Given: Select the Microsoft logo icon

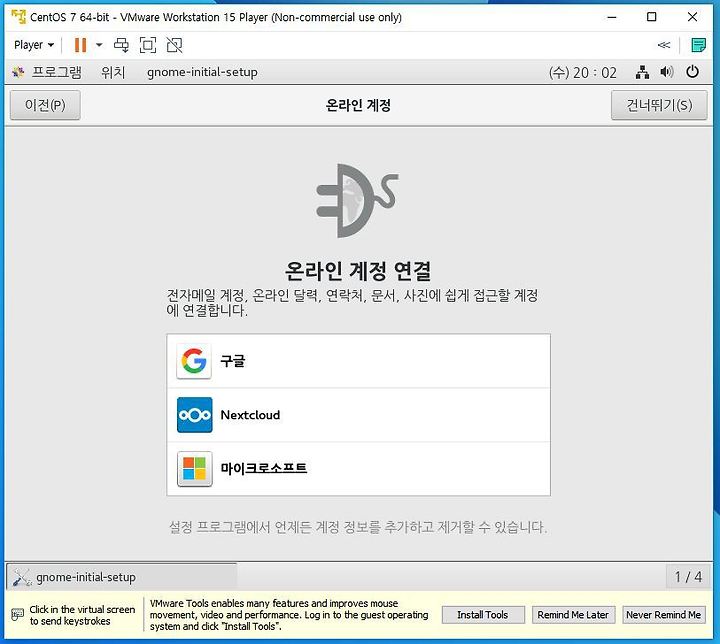Looking at the screenshot, I should coord(194,469).
